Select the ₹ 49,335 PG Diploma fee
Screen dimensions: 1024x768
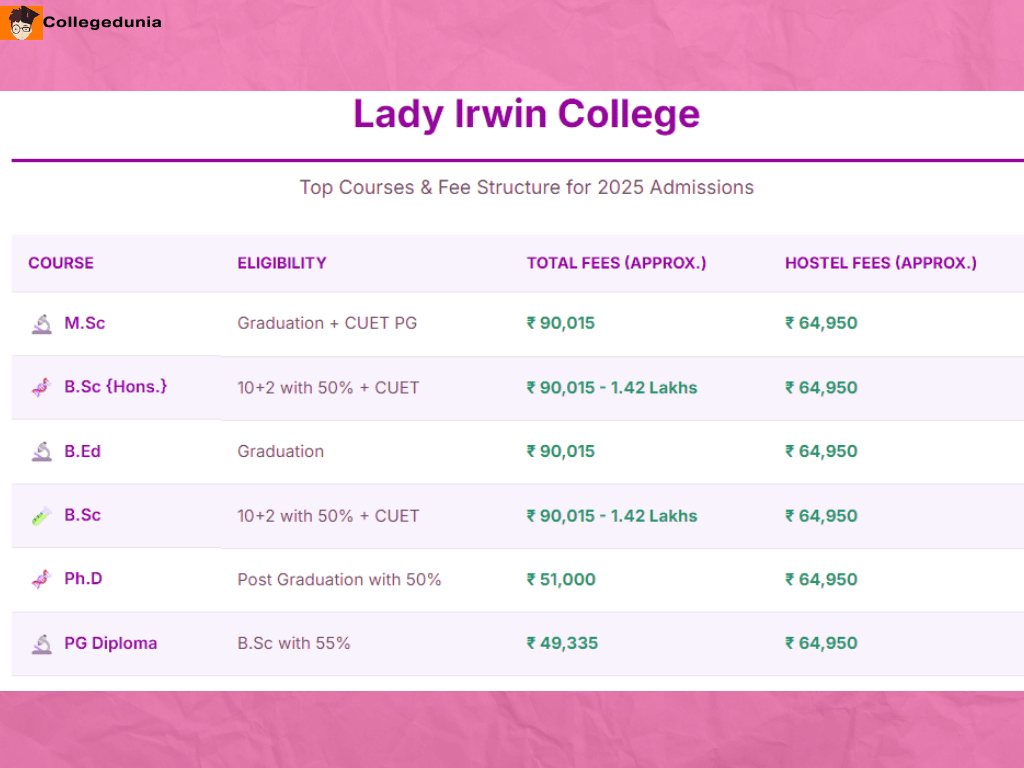(x=562, y=643)
